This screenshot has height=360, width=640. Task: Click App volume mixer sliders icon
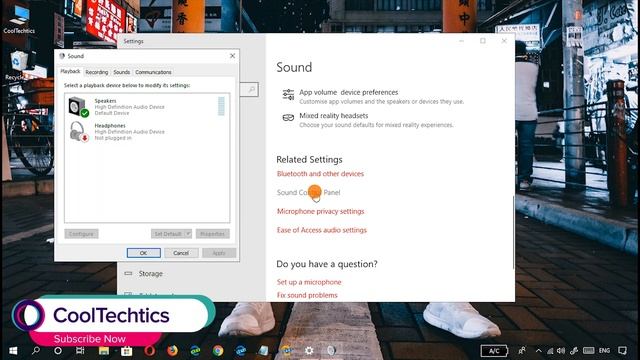(x=288, y=95)
